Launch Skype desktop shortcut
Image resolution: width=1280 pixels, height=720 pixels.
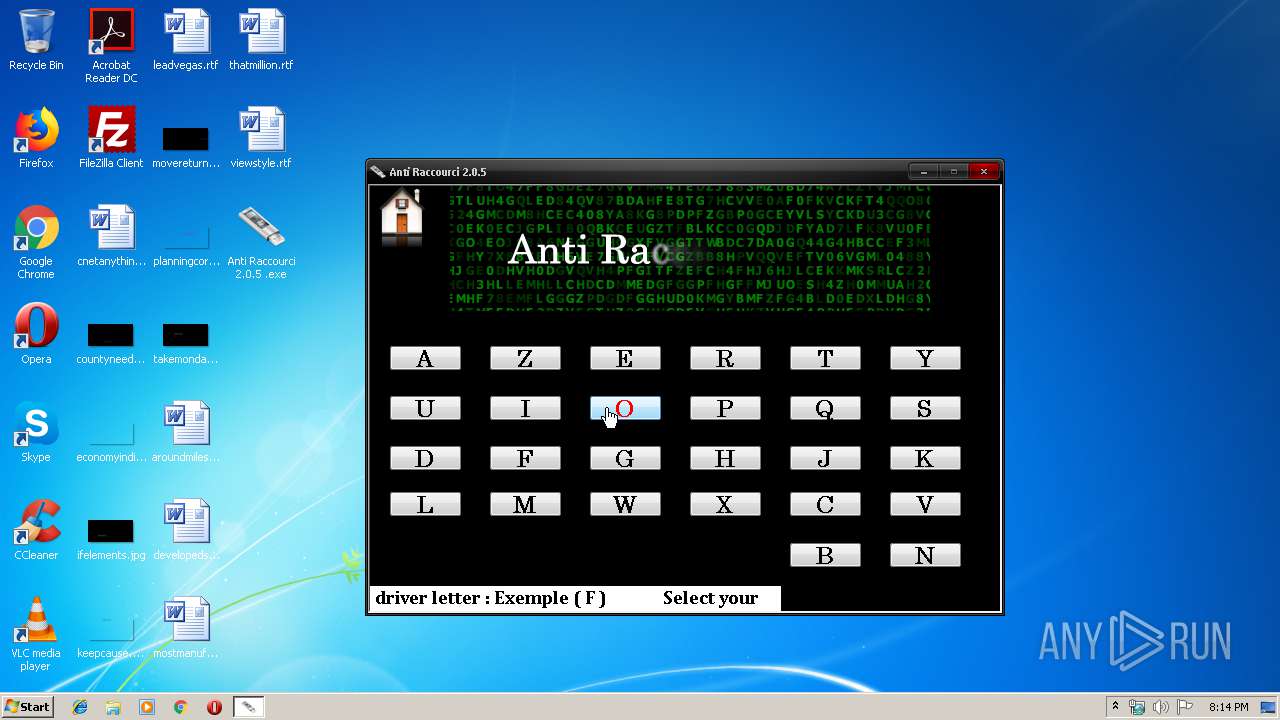tap(36, 432)
